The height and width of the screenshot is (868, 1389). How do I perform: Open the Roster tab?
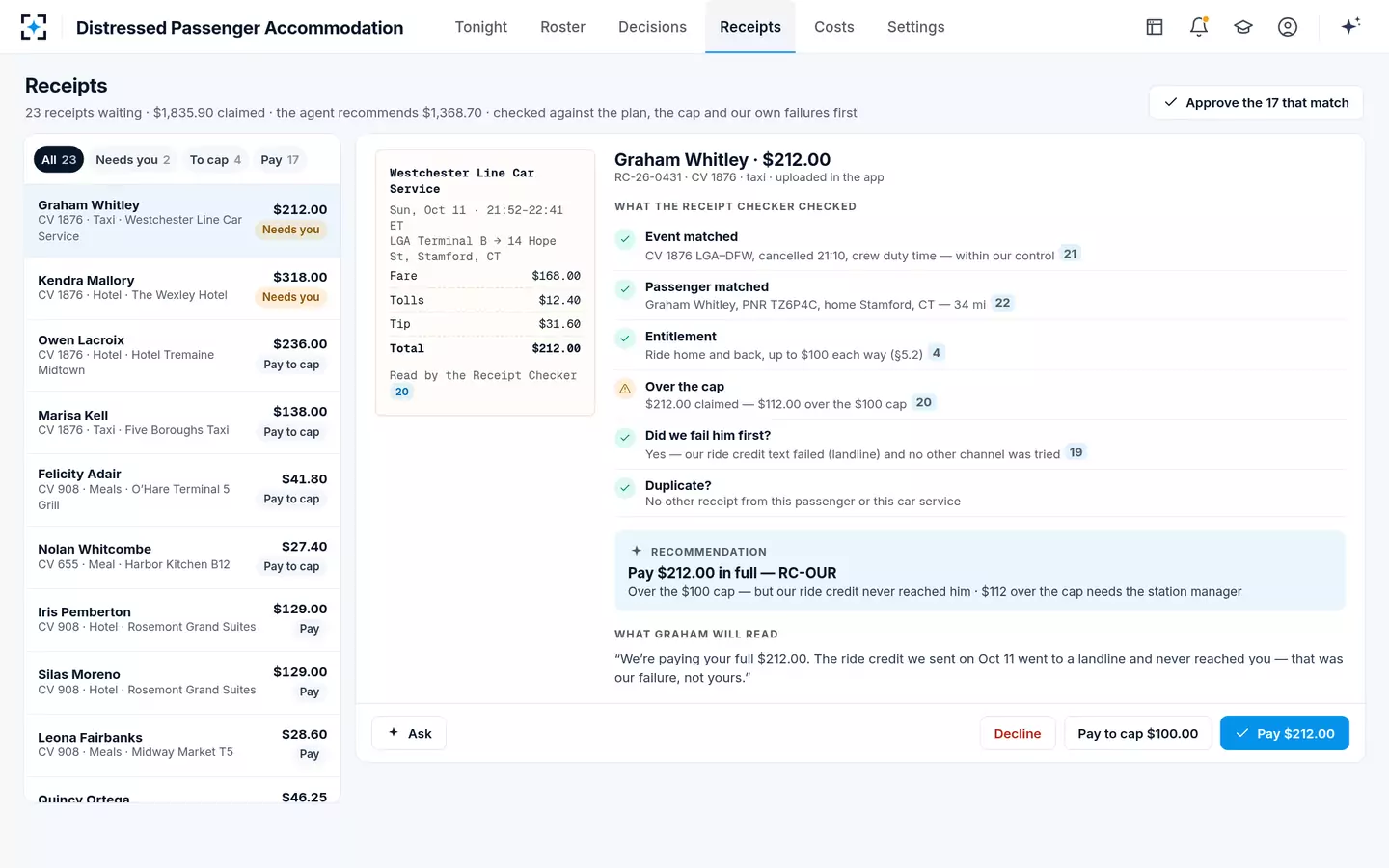tap(563, 27)
